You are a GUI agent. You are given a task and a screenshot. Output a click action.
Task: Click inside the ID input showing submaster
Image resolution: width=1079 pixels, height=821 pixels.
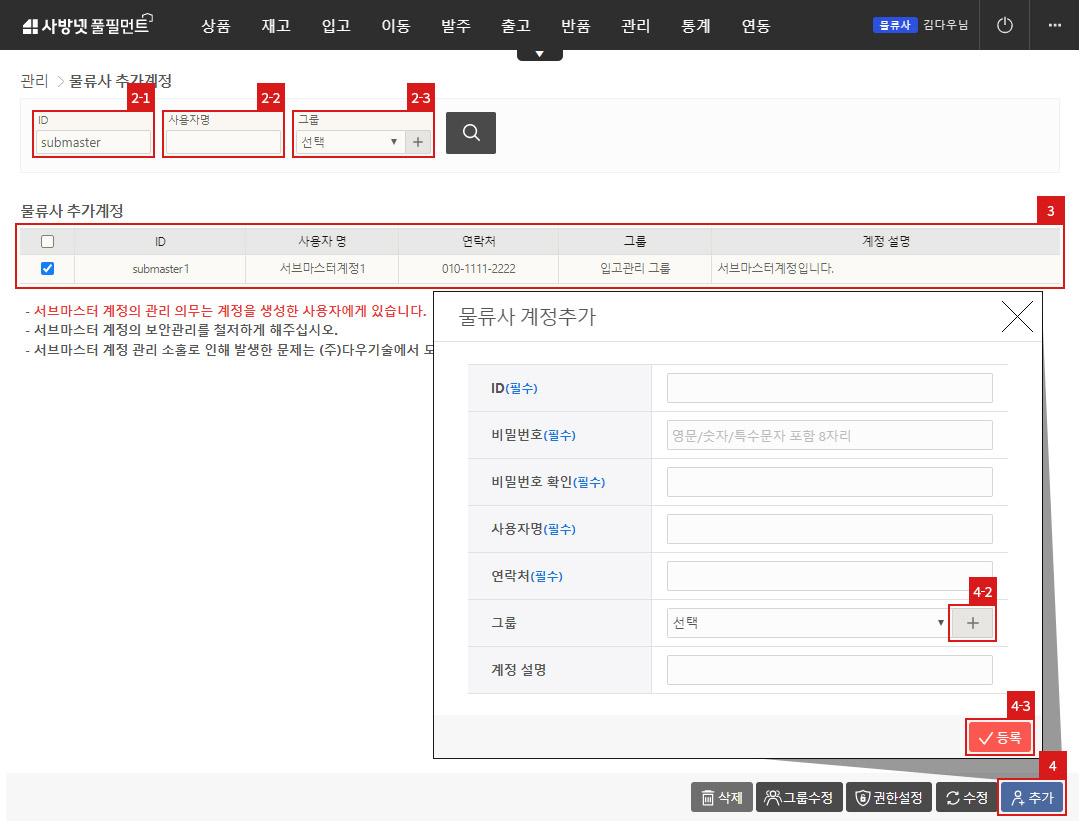[92, 142]
